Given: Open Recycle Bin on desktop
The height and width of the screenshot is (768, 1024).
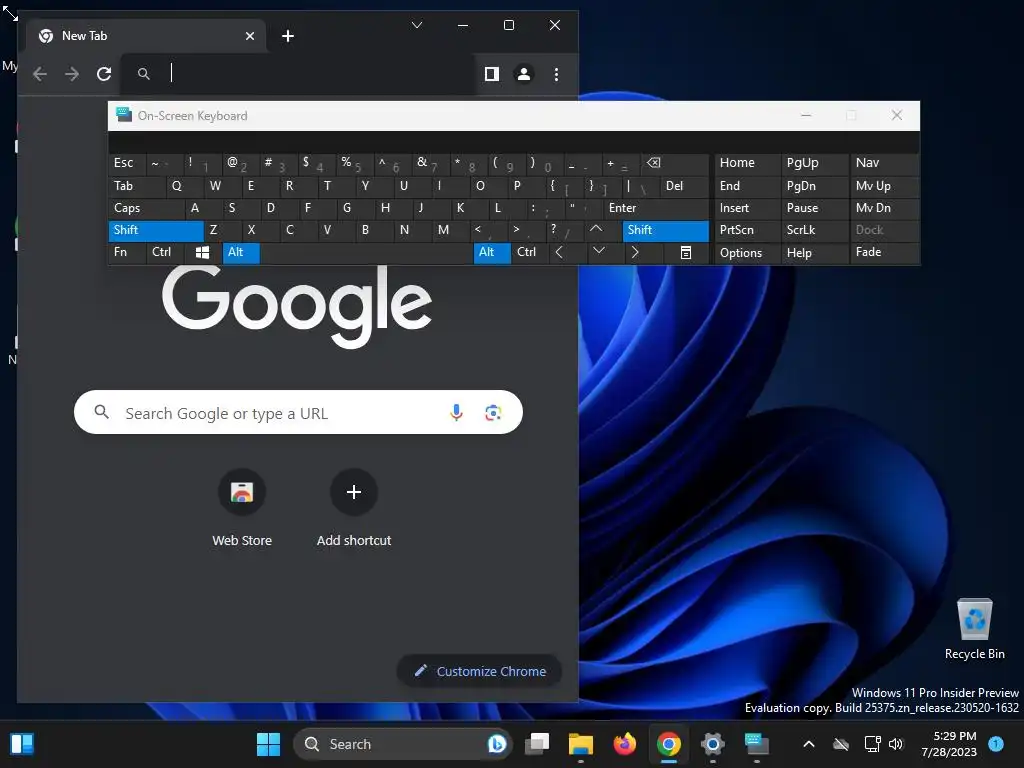Looking at the screenshot, I should (974, 630).
